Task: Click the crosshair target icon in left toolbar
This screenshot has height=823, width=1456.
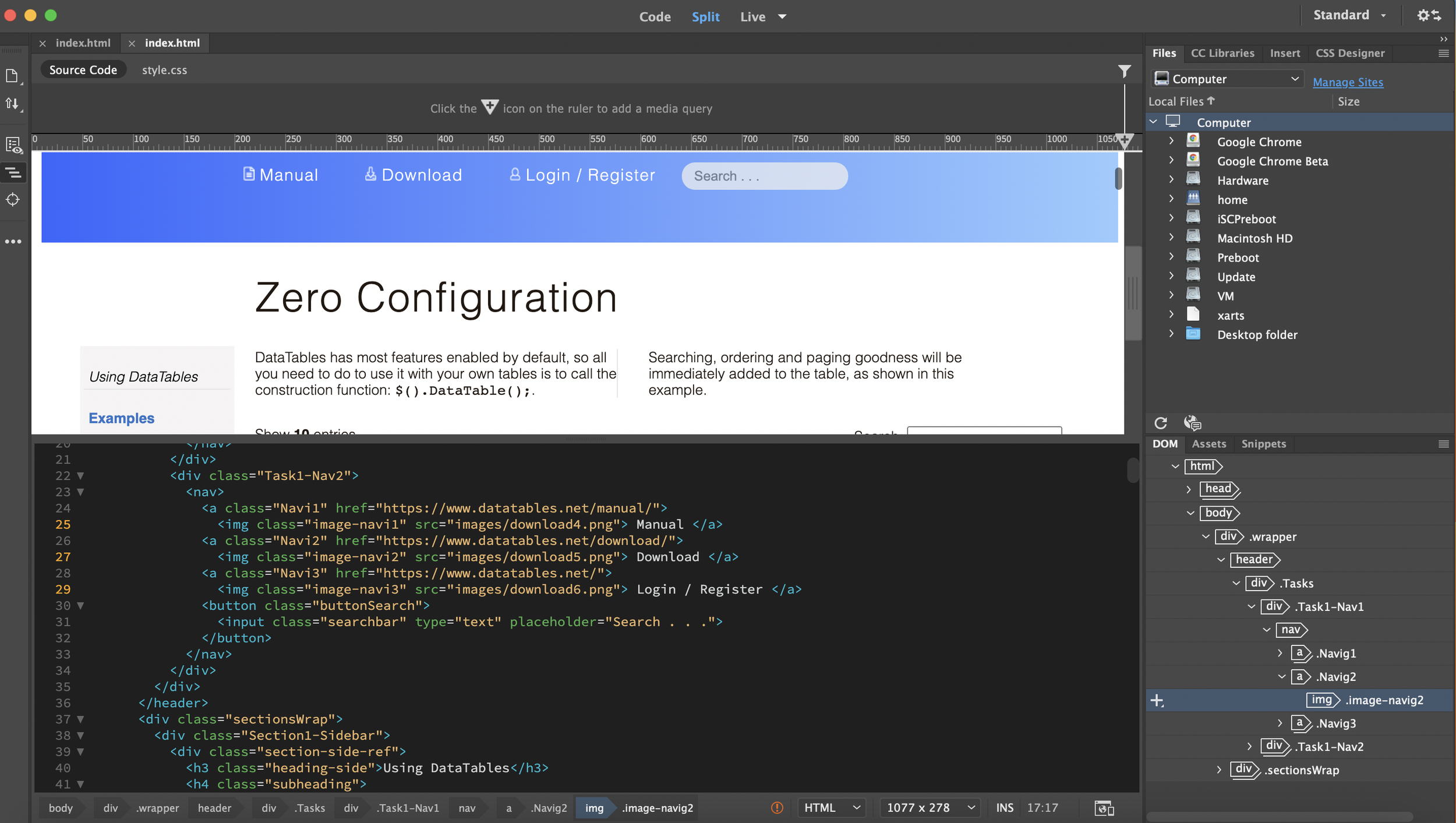Action: [13, 200]
